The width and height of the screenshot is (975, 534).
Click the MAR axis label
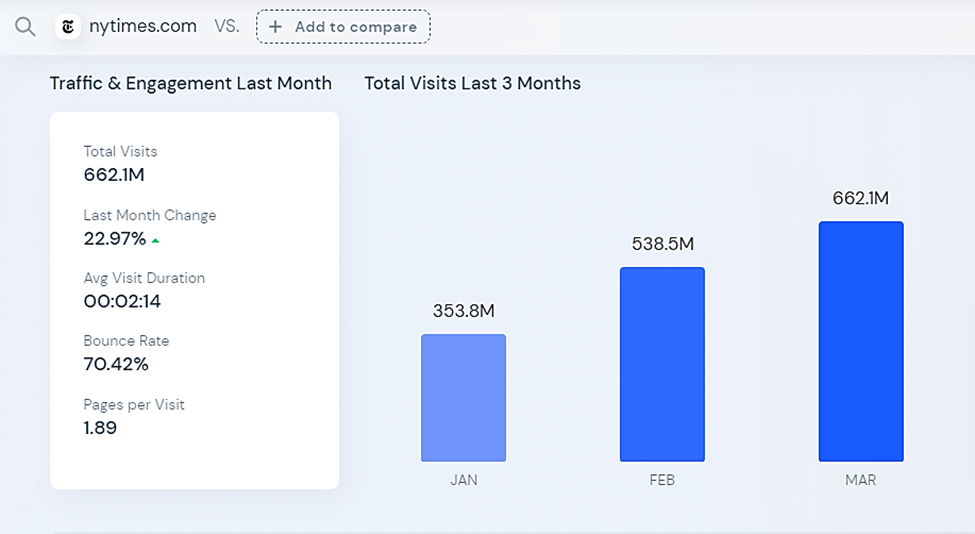pos(861,480)
